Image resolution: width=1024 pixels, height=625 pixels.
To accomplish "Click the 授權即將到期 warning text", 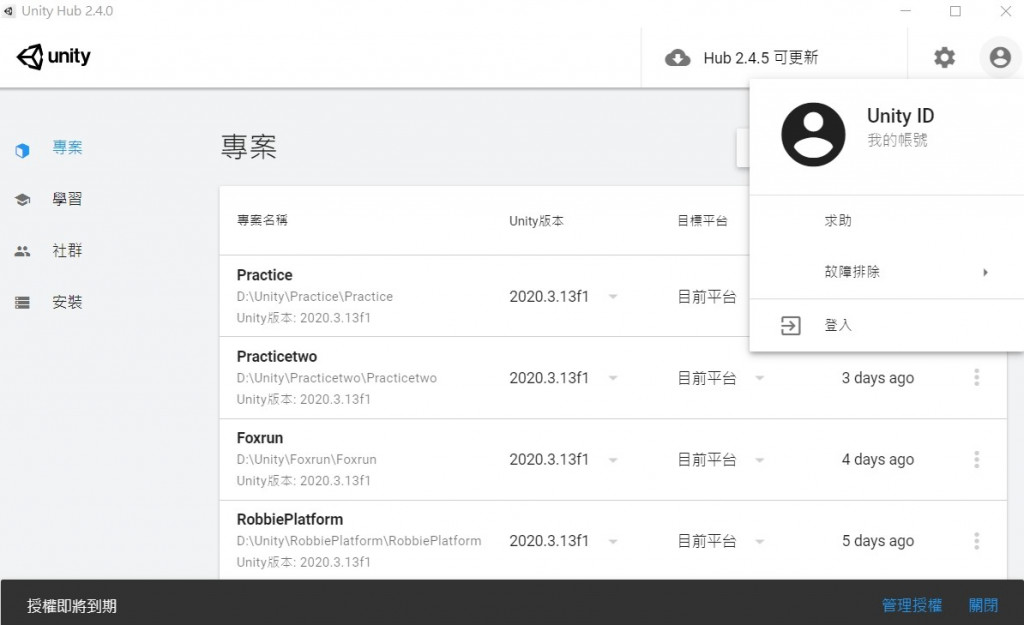I will pyautogui.click(x=72, y=606).
